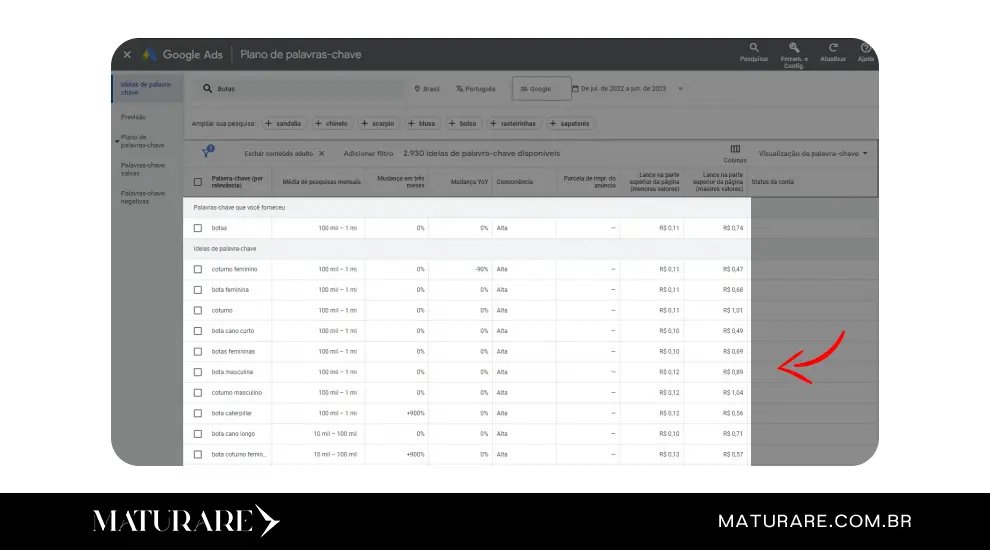Check the coturno masculino row
The image size is (990, 550).
[x=198, y=393]
